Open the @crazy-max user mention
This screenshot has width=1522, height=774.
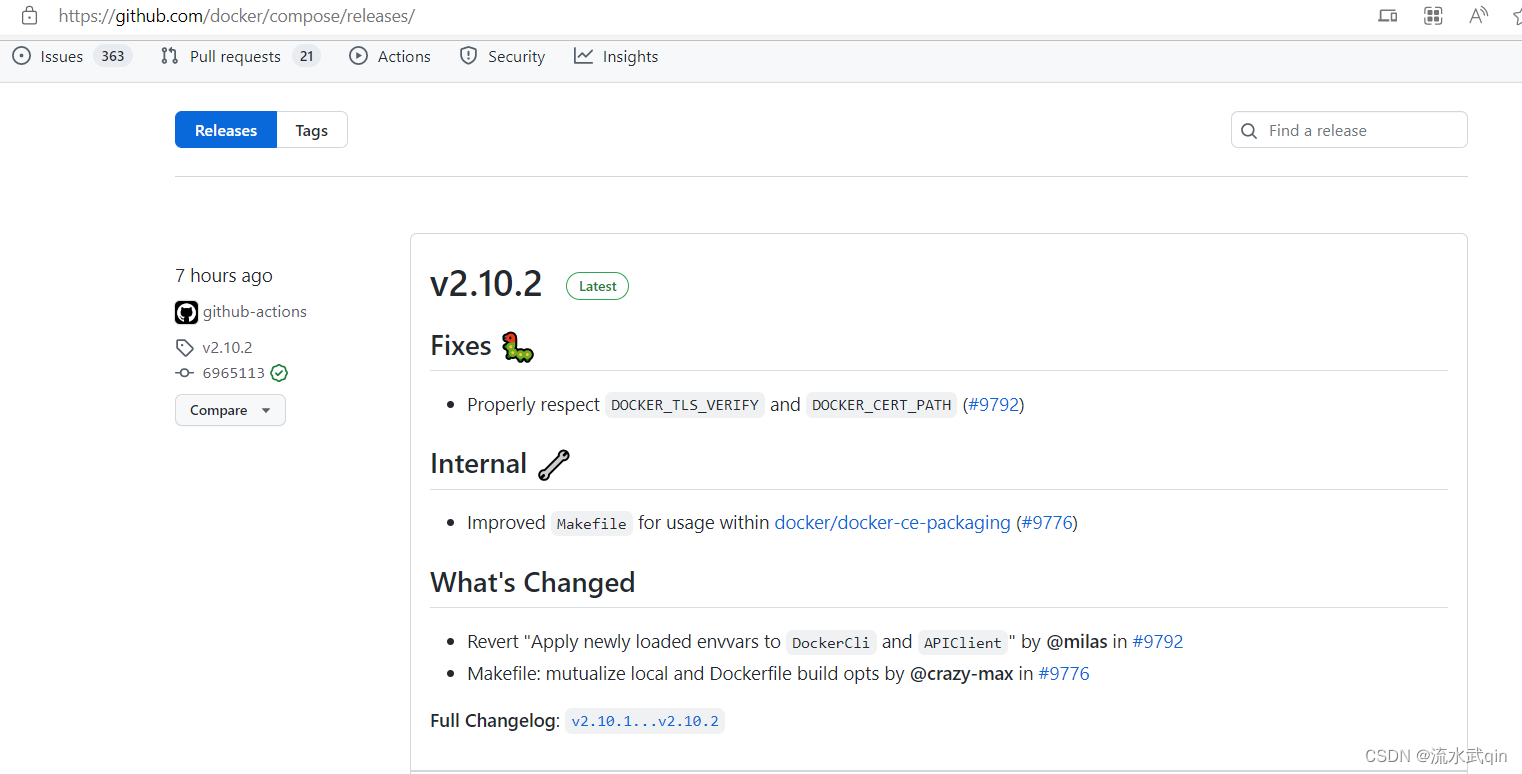(961, 674)
